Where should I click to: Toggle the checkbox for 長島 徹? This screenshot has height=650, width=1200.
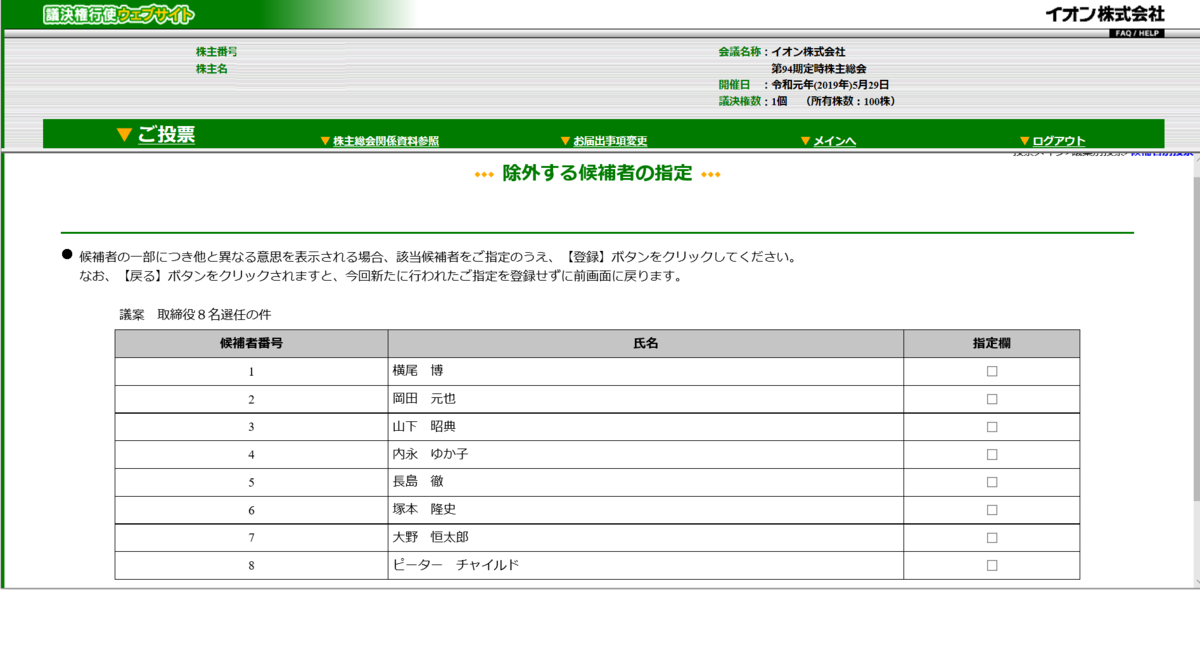992,482
